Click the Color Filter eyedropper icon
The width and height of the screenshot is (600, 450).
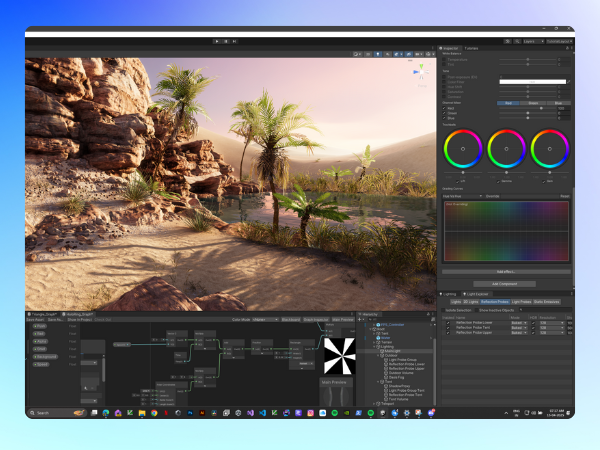pyautogui.click(x=569, y=82)
